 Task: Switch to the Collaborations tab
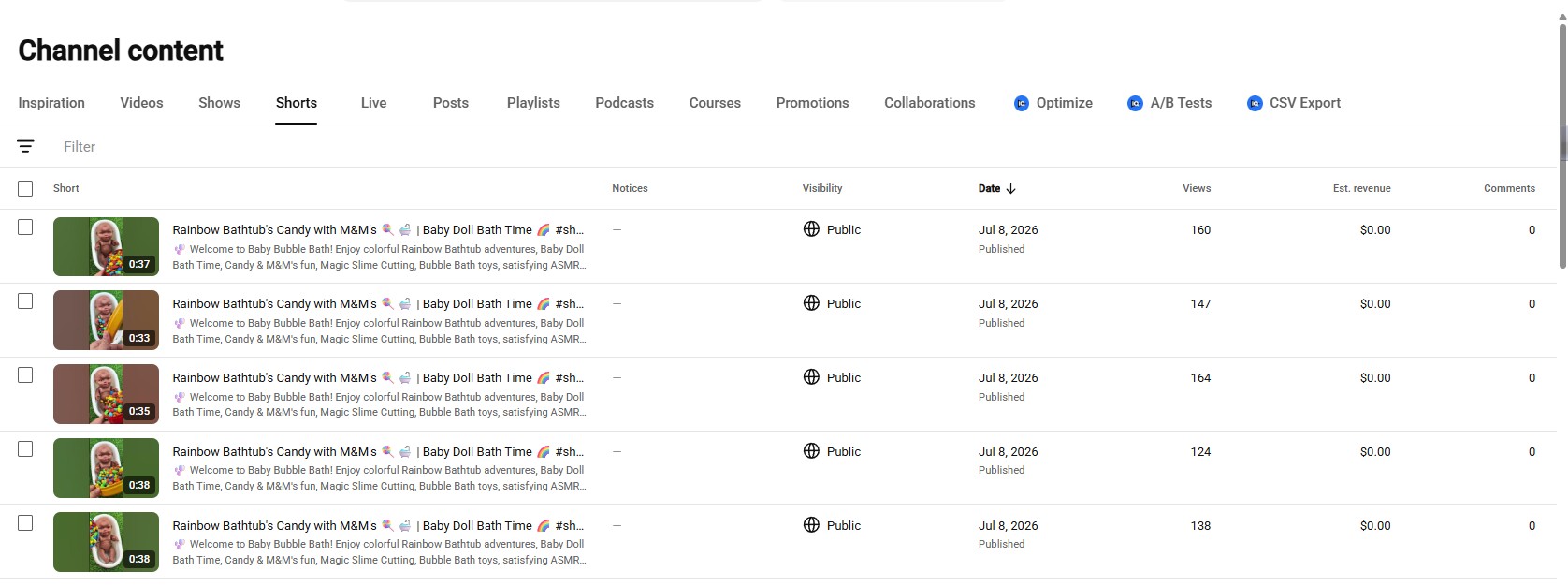point(929,103)
